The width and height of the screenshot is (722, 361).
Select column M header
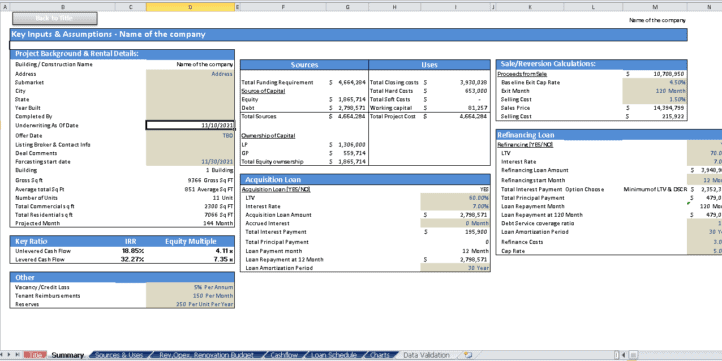[655, 7]
